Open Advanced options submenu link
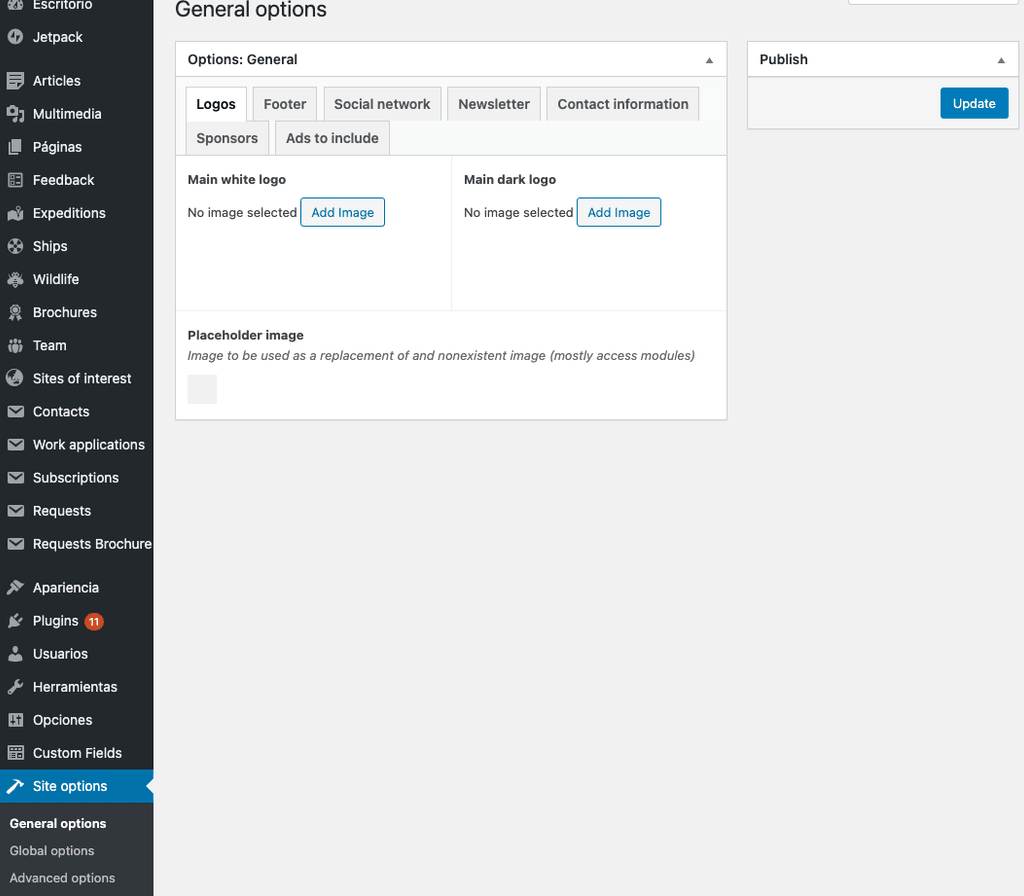This screenshot has height=896, width=1024. (x=62, y=878)
